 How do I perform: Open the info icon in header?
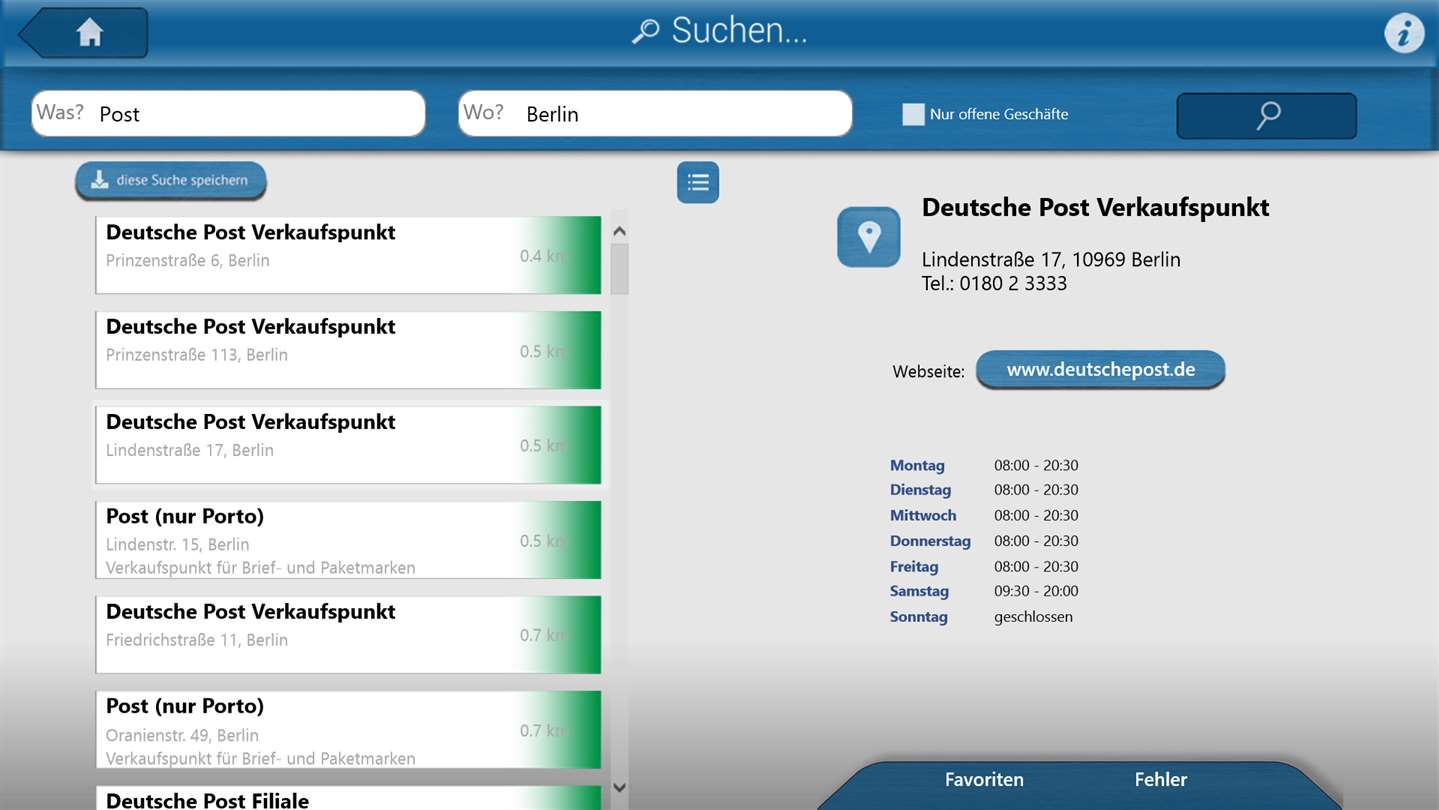pos(1404,34)
